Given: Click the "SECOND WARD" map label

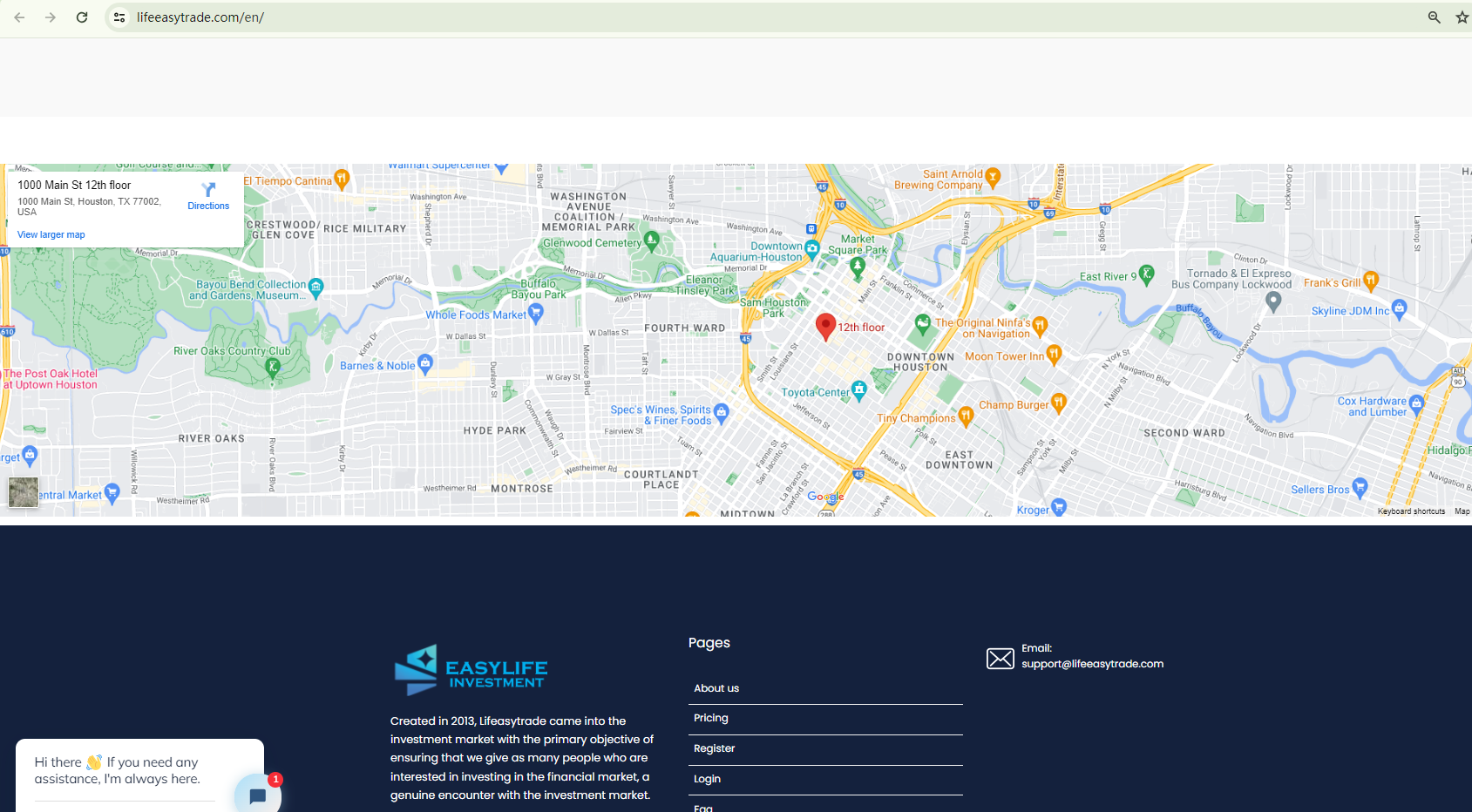Looking at the screenshot, I should tap(1184, 433).
